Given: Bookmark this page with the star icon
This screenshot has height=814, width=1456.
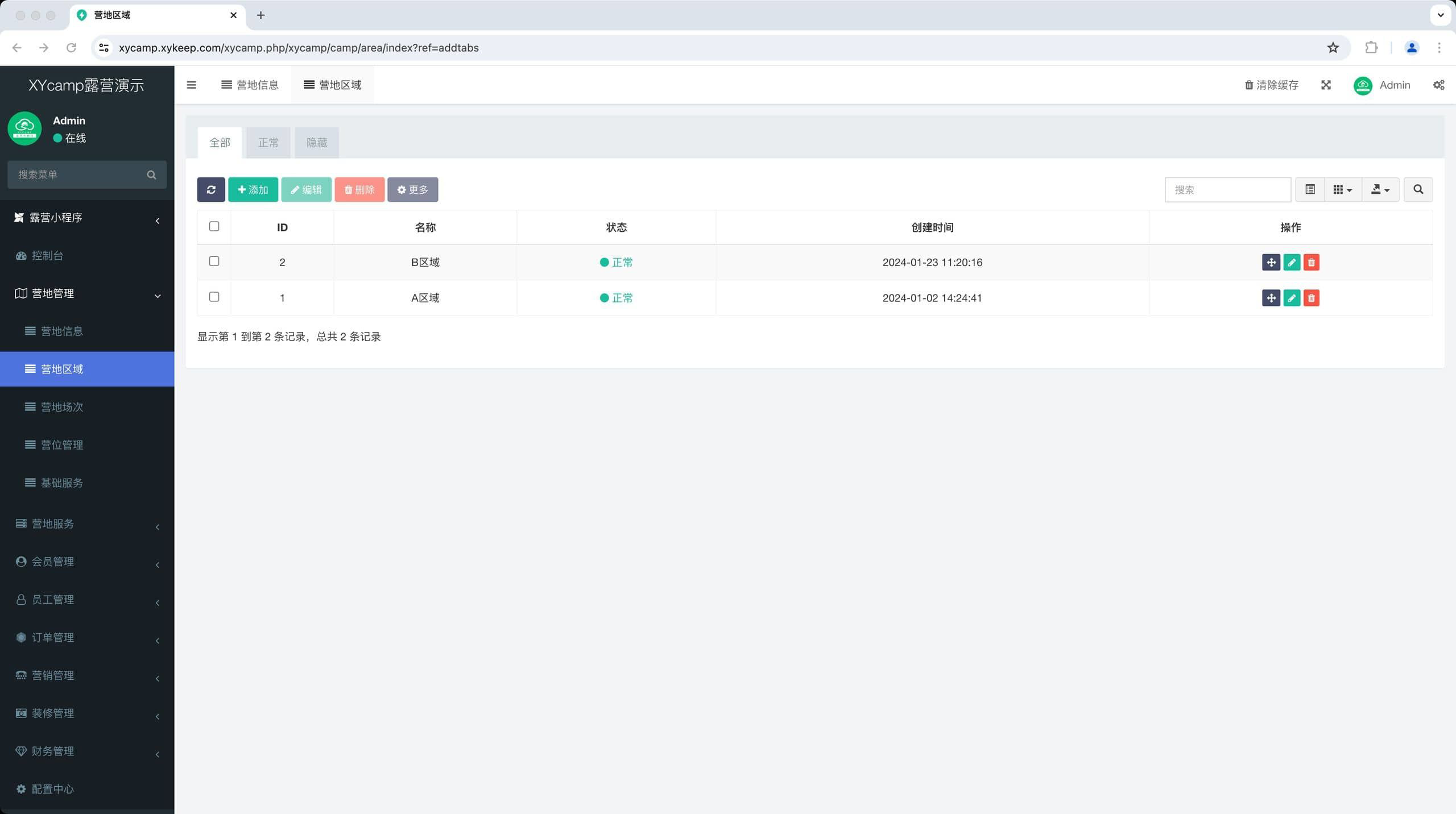Looking at the screenshot, I should point(1333,48).
